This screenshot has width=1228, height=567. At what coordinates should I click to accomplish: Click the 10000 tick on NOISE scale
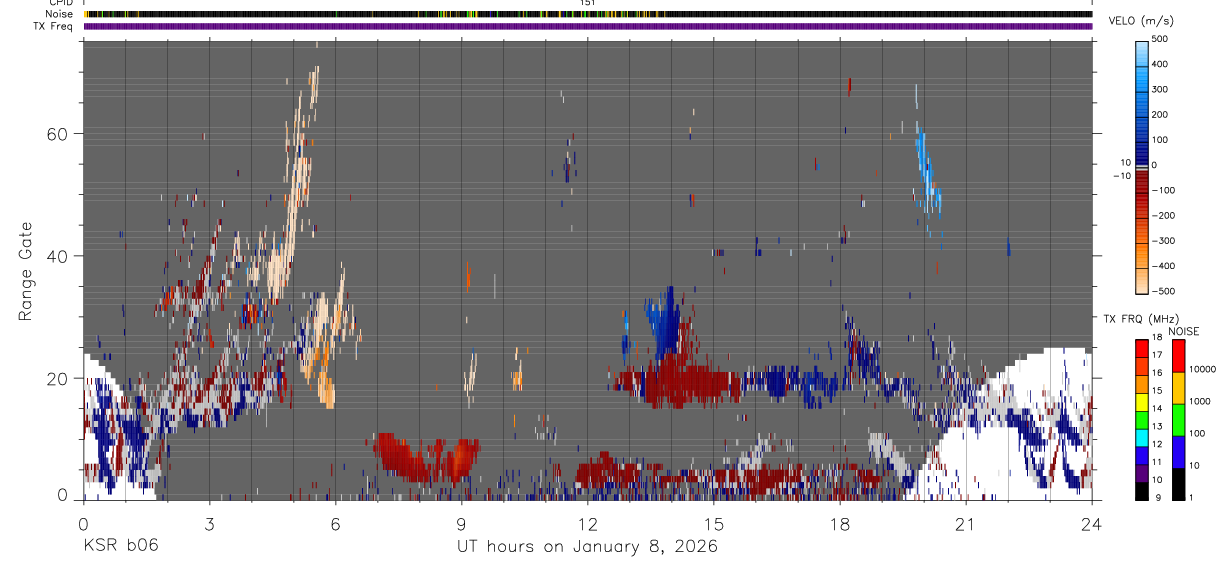tap(1204, 369)
